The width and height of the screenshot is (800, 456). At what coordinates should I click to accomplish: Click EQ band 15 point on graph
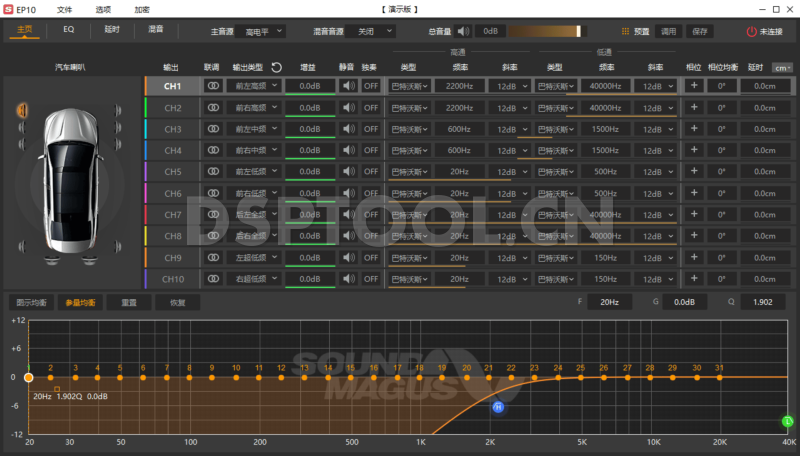pyautogui.click(x=351, y=377)
